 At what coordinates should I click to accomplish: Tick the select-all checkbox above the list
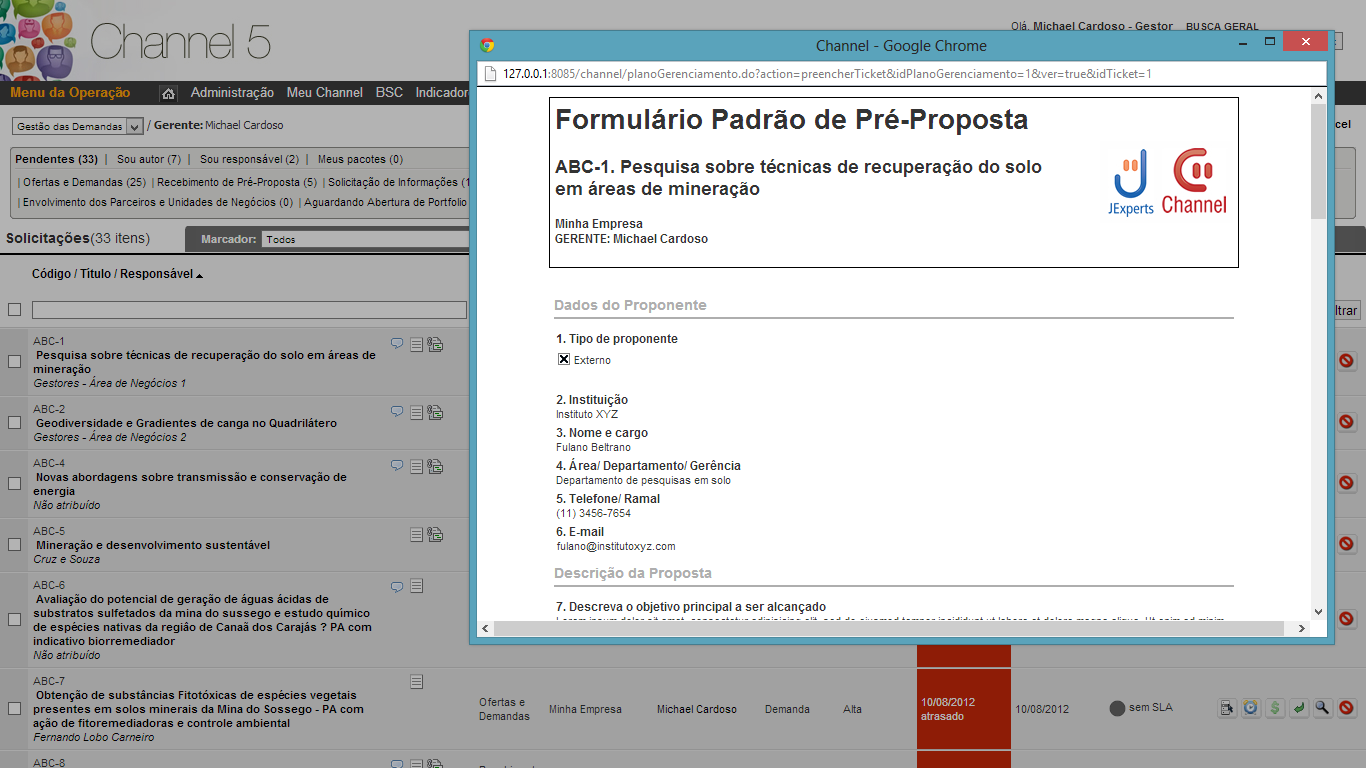tap(14, 310)
